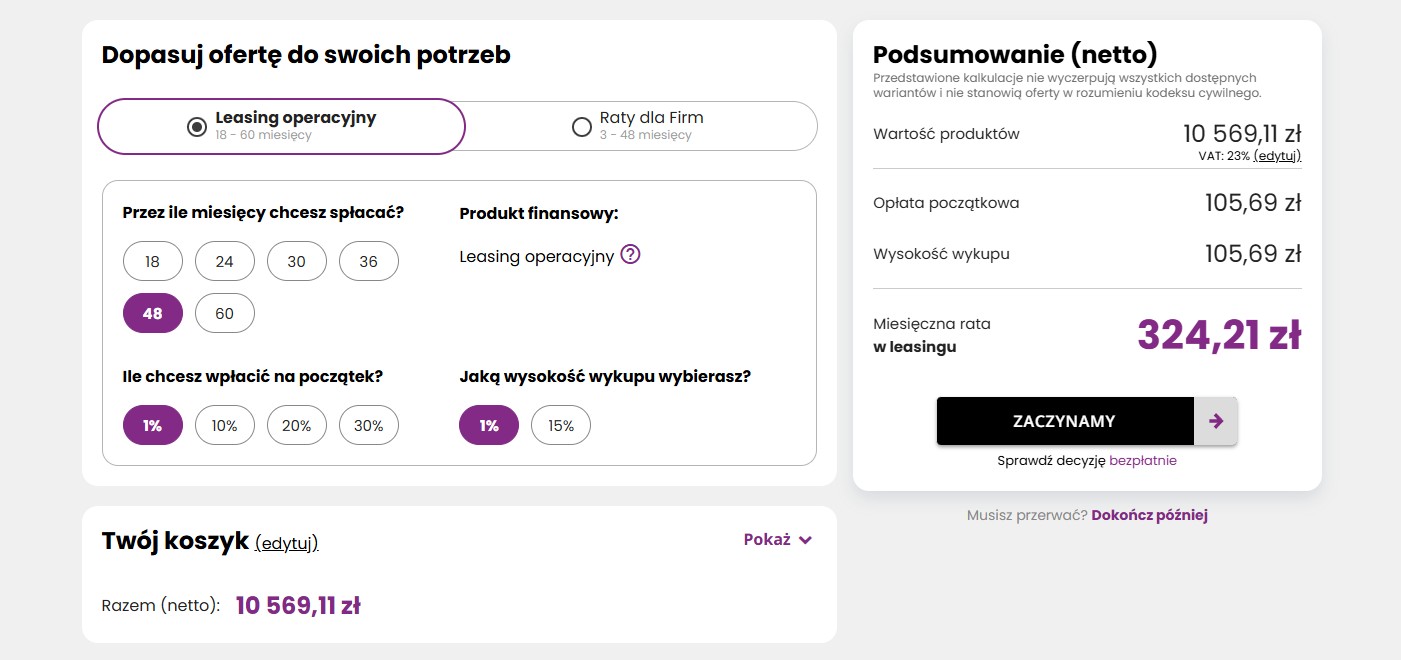Click the bezpłatnie link under ZACZYNAMY
The image size is (1401, 660).
(x=1143, y=461)
